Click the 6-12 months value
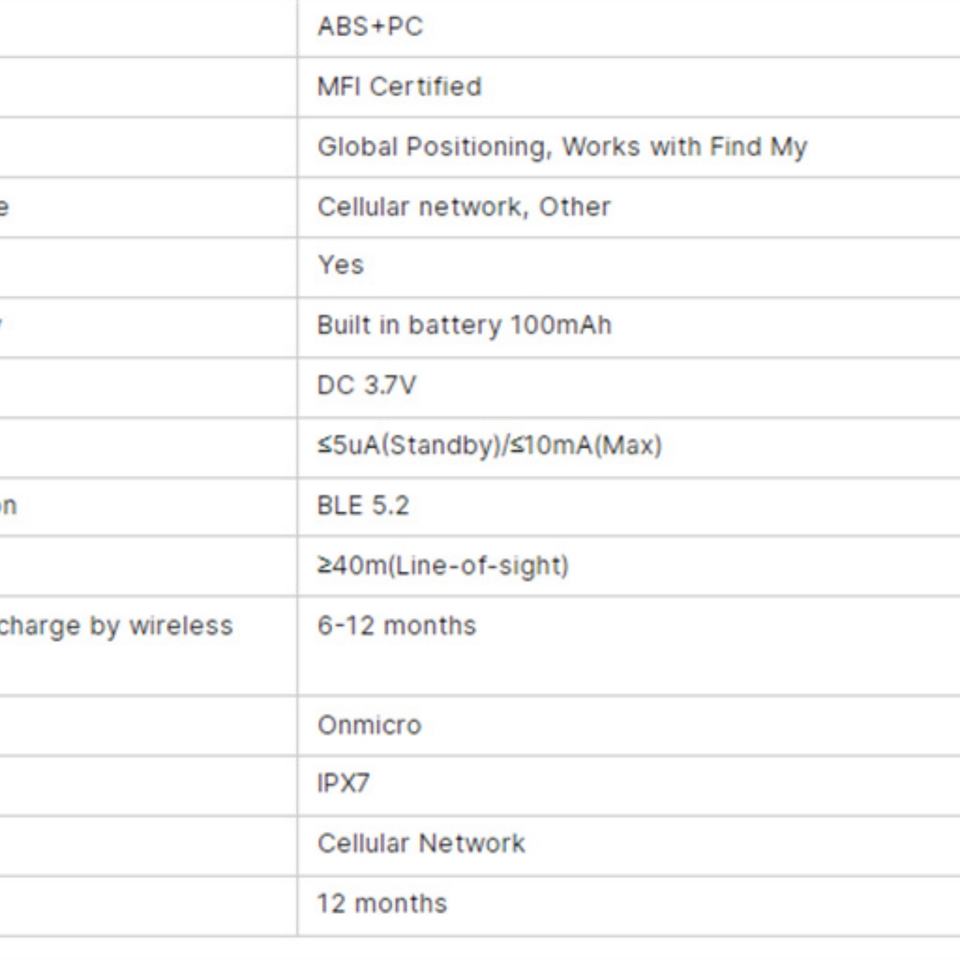This screenshot has height=960, width=960. pyautogui.click(x=396, y=626)
